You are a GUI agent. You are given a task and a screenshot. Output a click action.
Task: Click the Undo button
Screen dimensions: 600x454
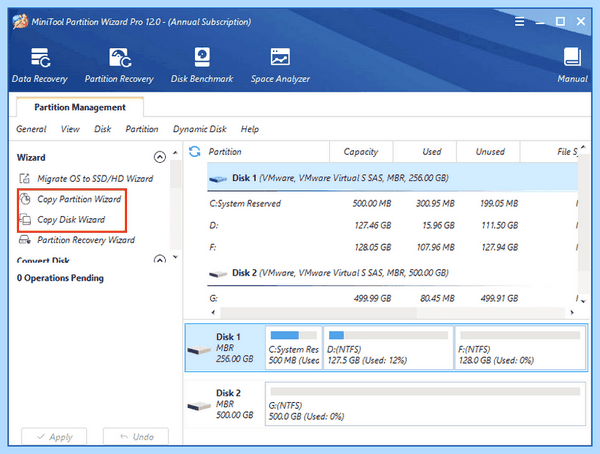[136, 436]
